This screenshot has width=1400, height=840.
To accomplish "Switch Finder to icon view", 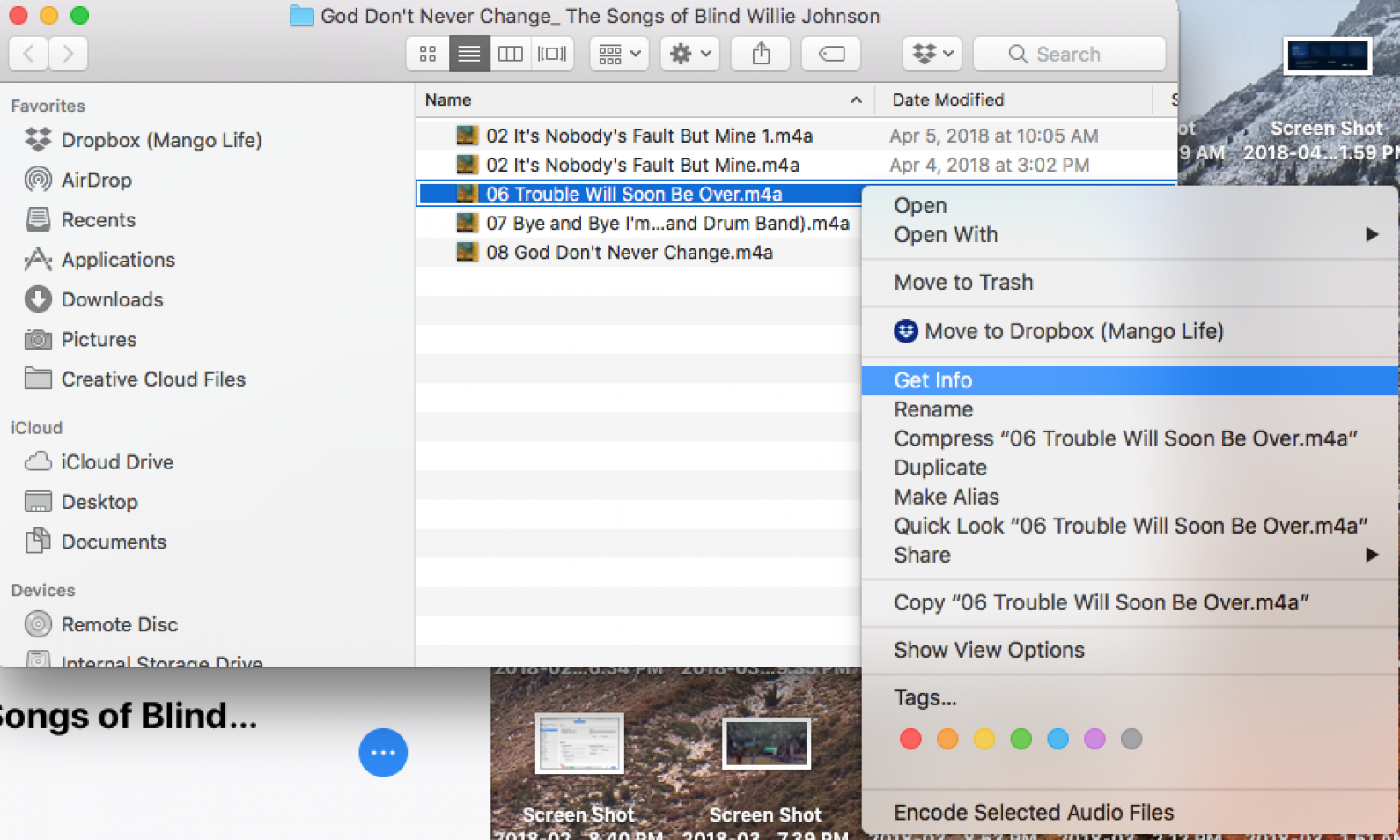I will click(428, 54).
